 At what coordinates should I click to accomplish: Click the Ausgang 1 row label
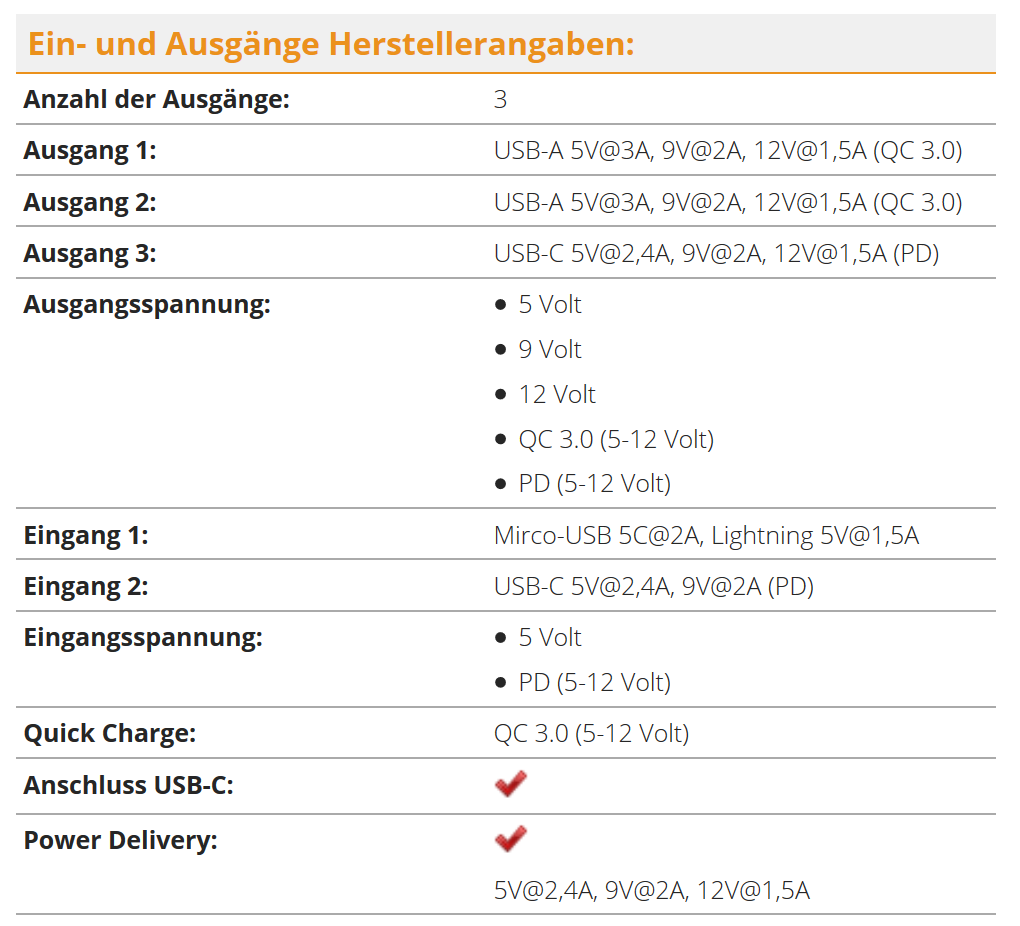point(90,151)
